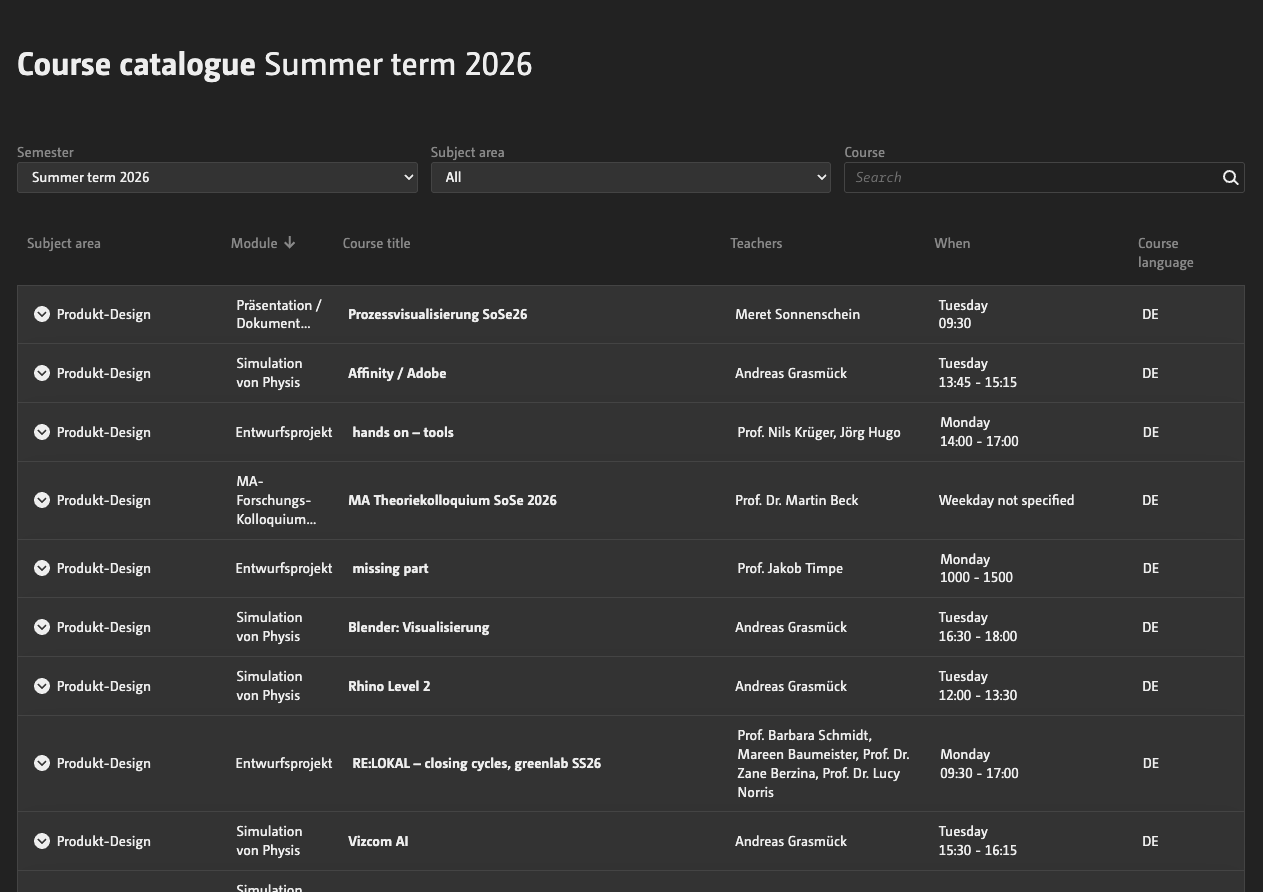Click time Tuesday 13:45 - 15:15
Viewport: 1263px width, 892px height.
tap(978, 373)
